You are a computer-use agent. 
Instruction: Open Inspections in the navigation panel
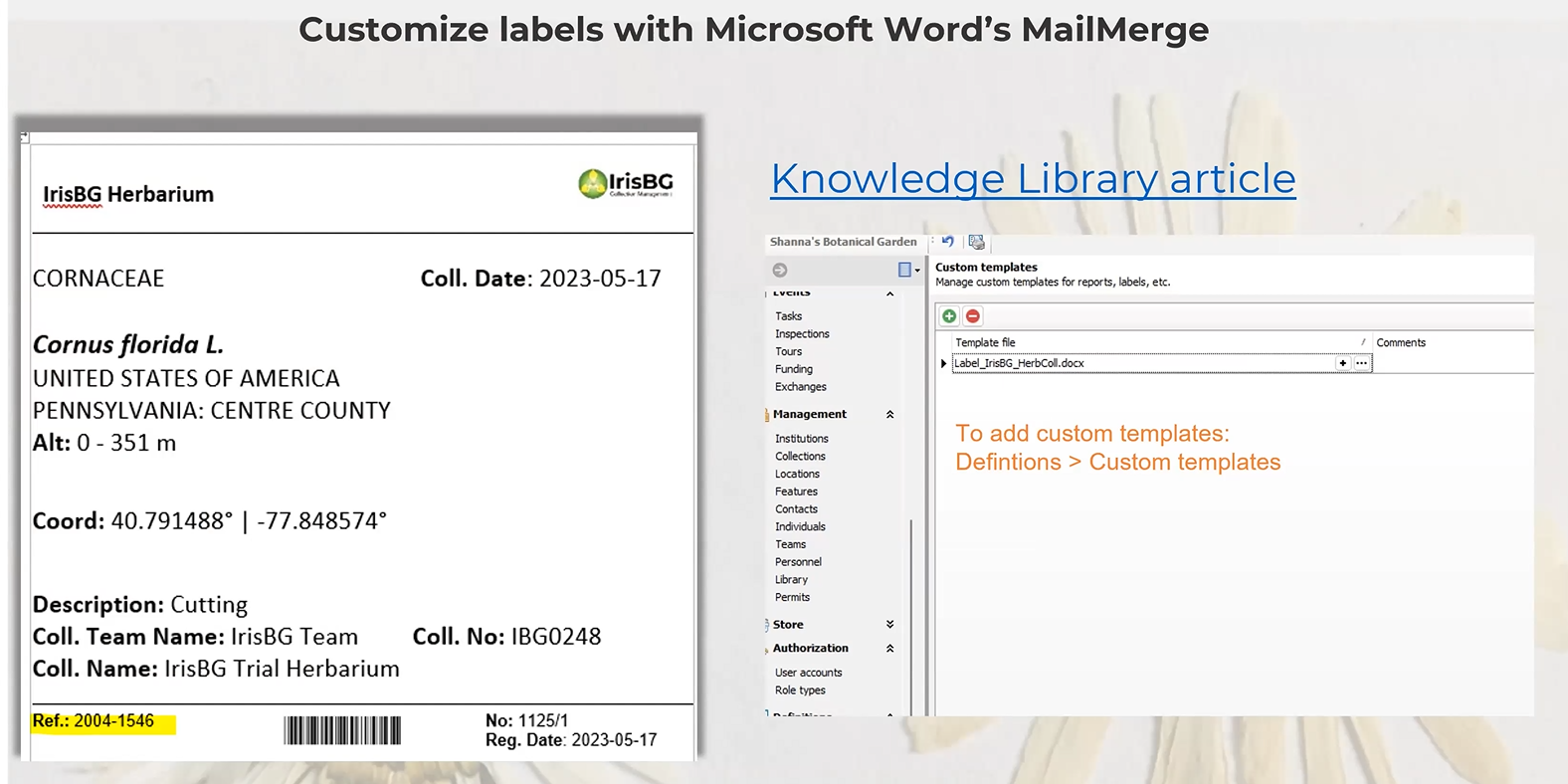coord(802,334)
